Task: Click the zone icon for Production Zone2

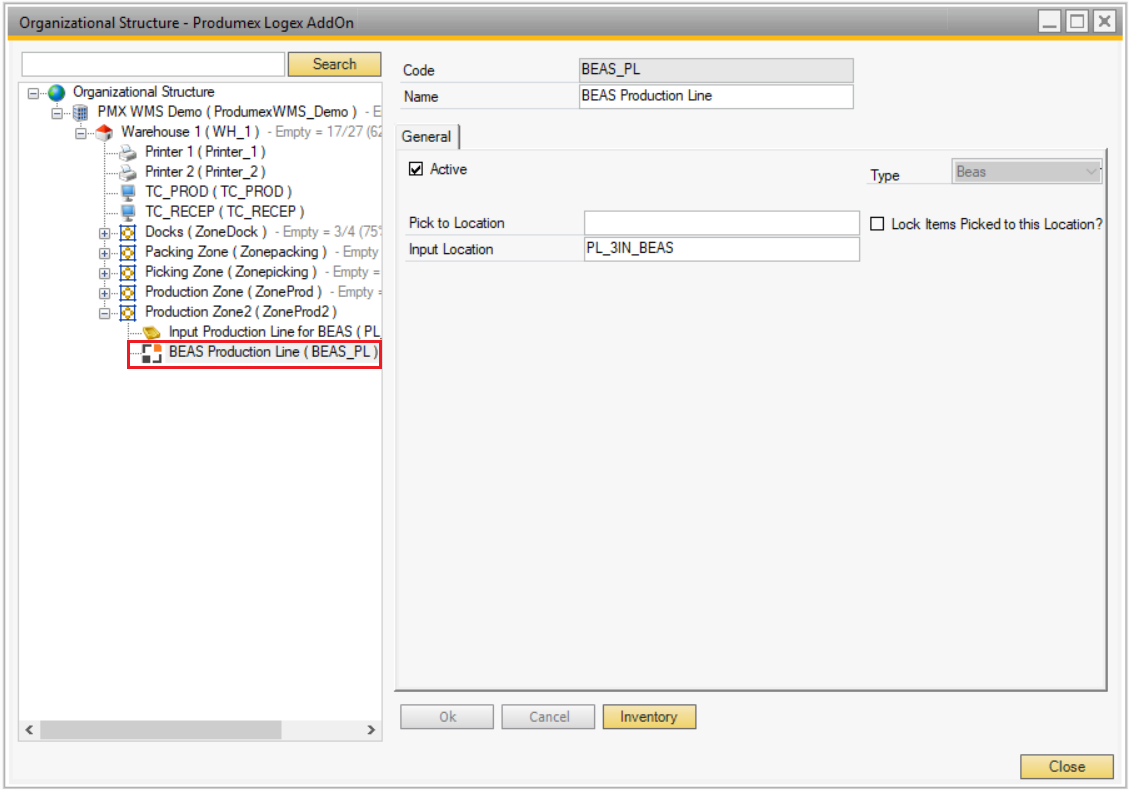Action: pos(127,313)
